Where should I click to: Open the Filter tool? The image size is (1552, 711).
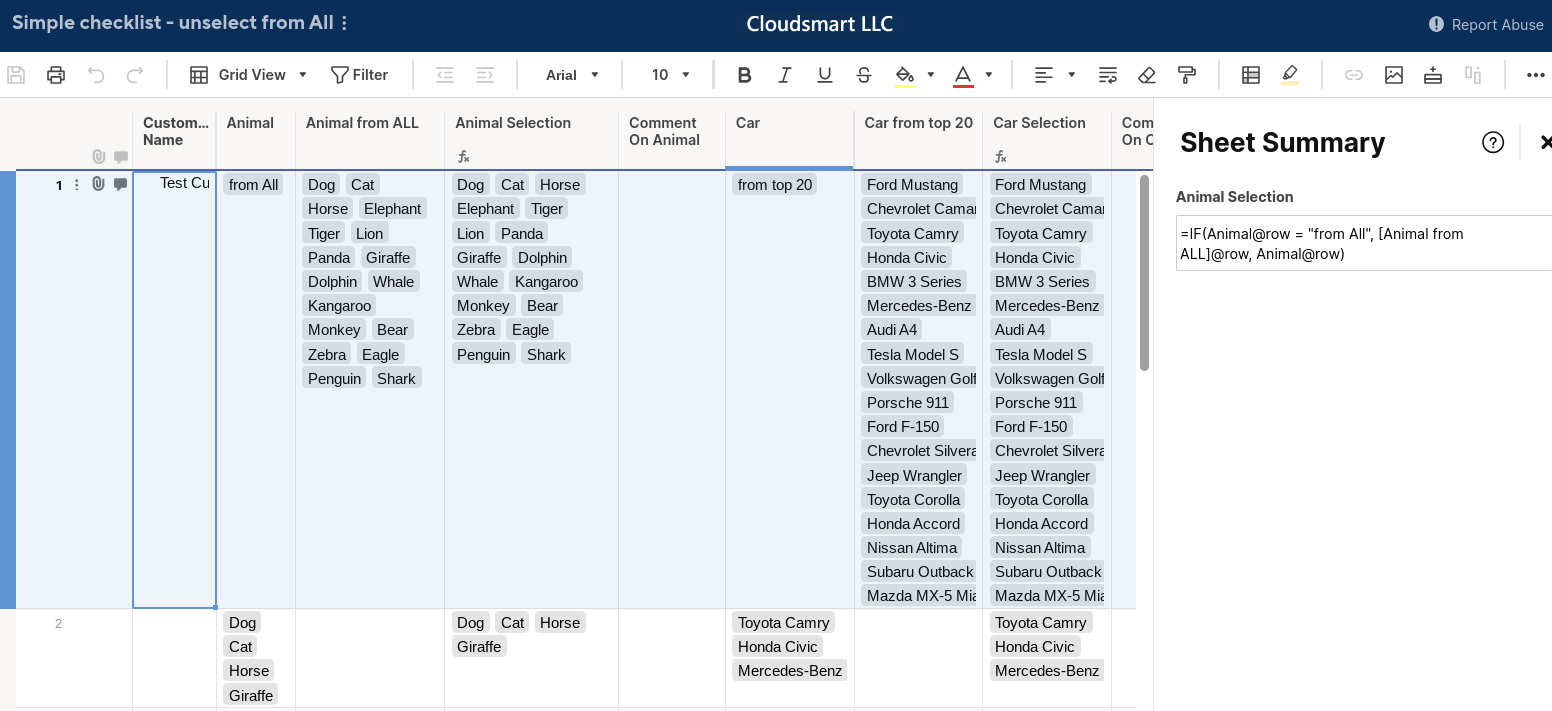click(x=359, y=75)
